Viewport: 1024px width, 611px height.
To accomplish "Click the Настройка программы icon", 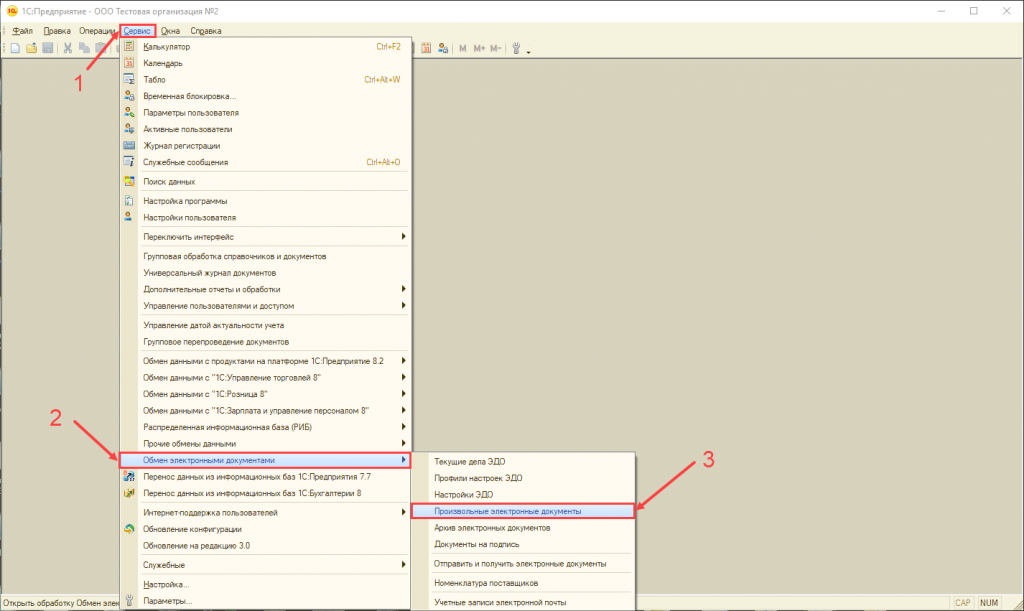I will pos(129,201).
